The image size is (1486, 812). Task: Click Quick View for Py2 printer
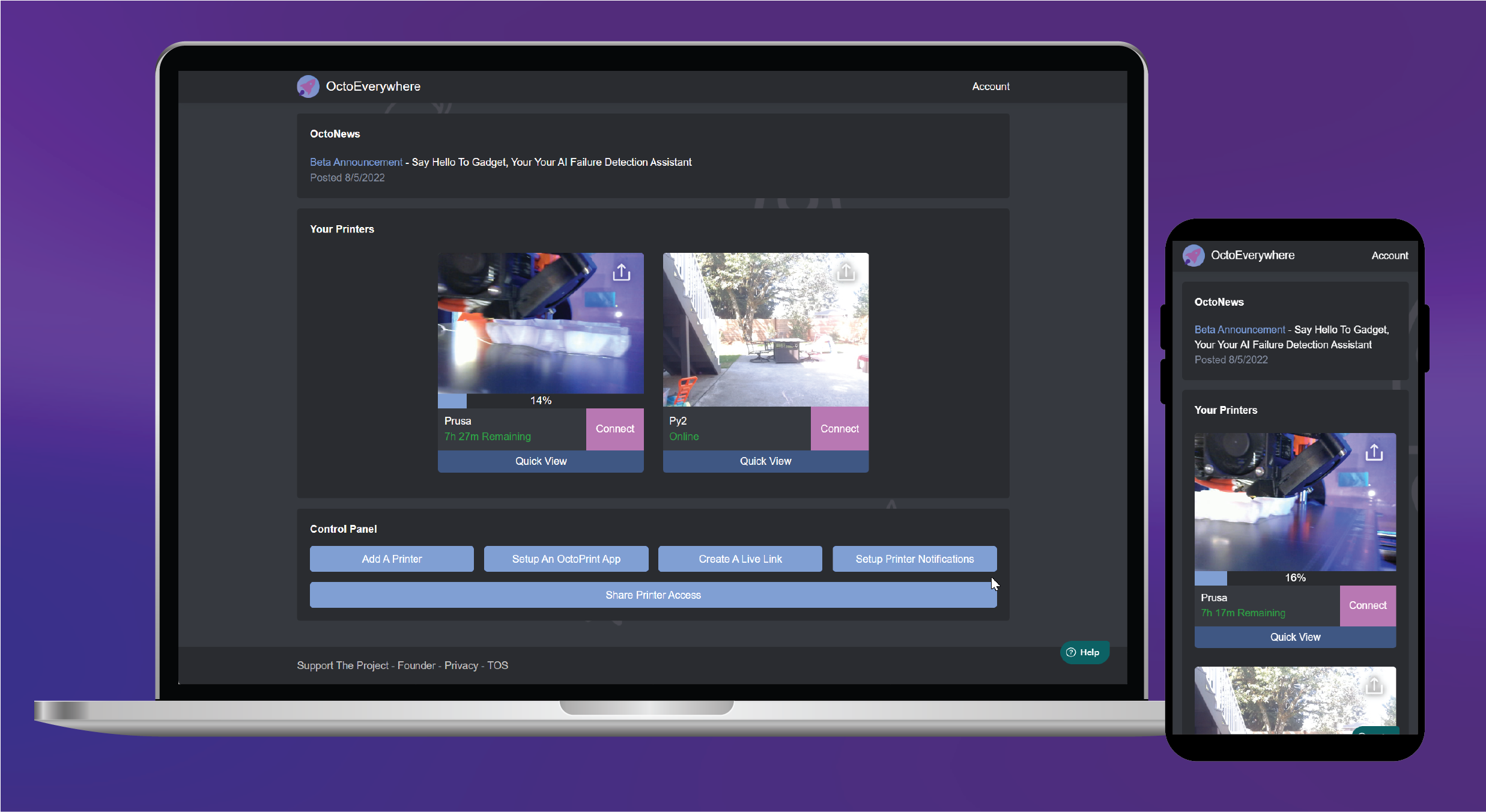[x=764, y=461]
